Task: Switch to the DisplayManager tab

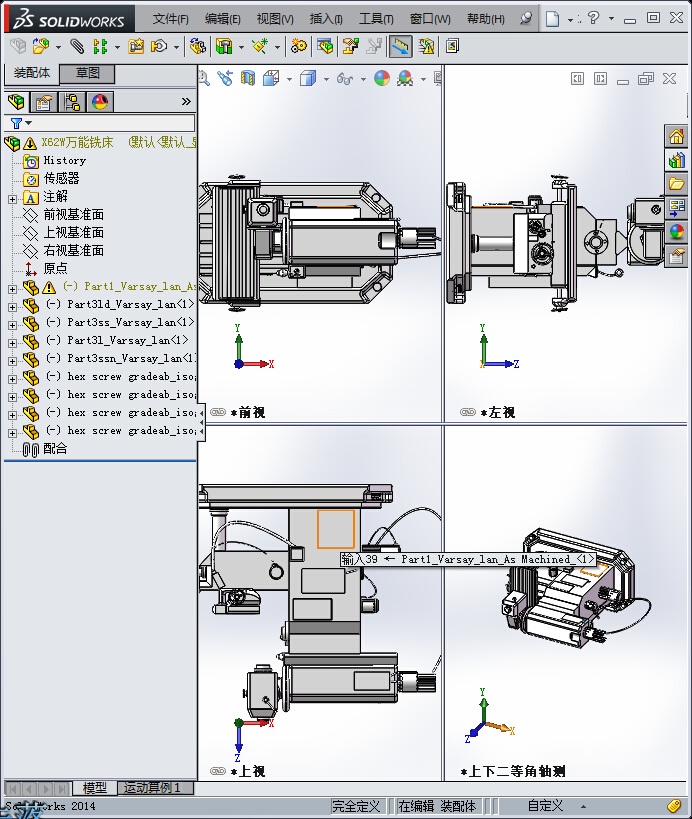Action: coord(100,101)
